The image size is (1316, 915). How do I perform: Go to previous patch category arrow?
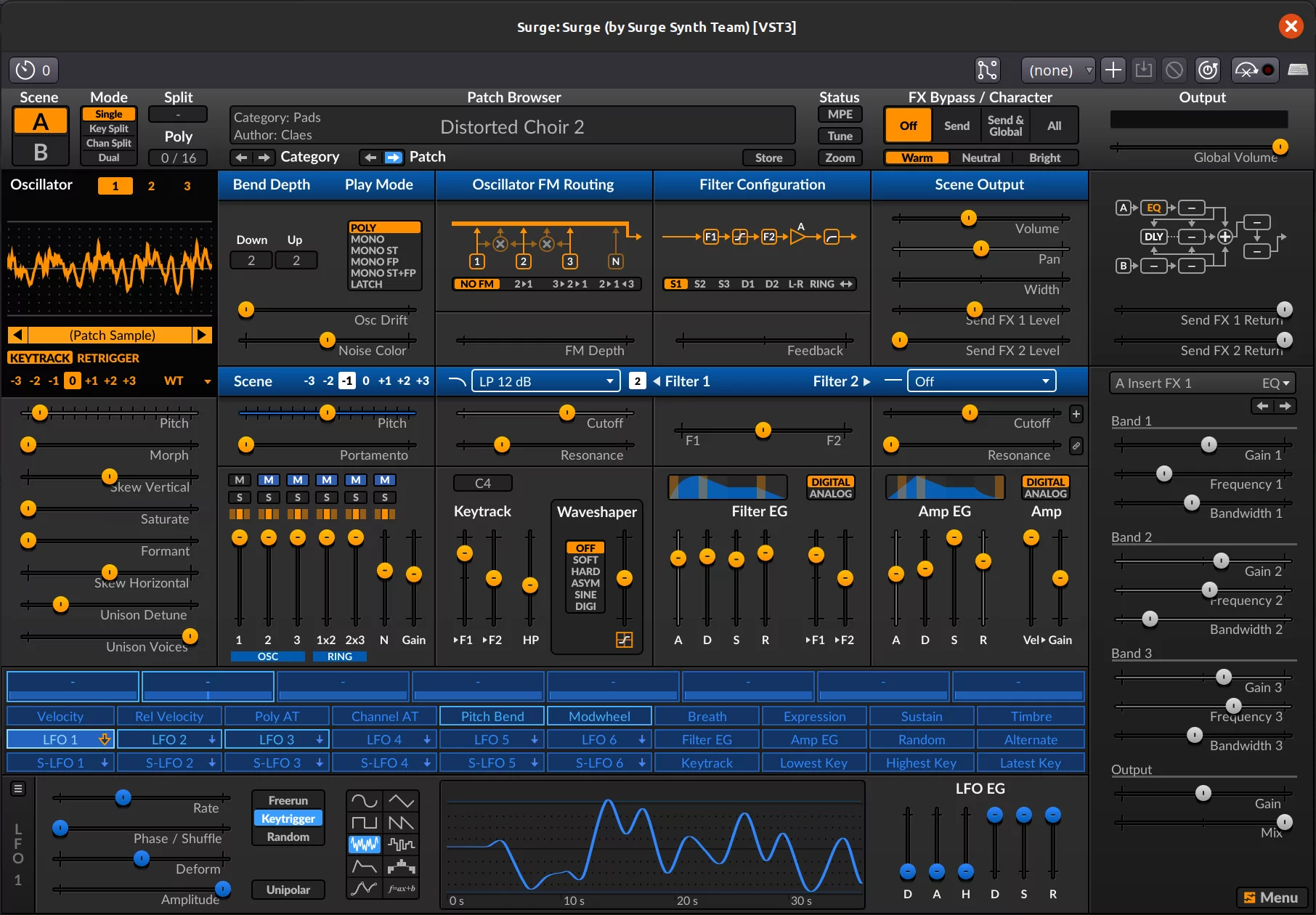pos(242,157)
